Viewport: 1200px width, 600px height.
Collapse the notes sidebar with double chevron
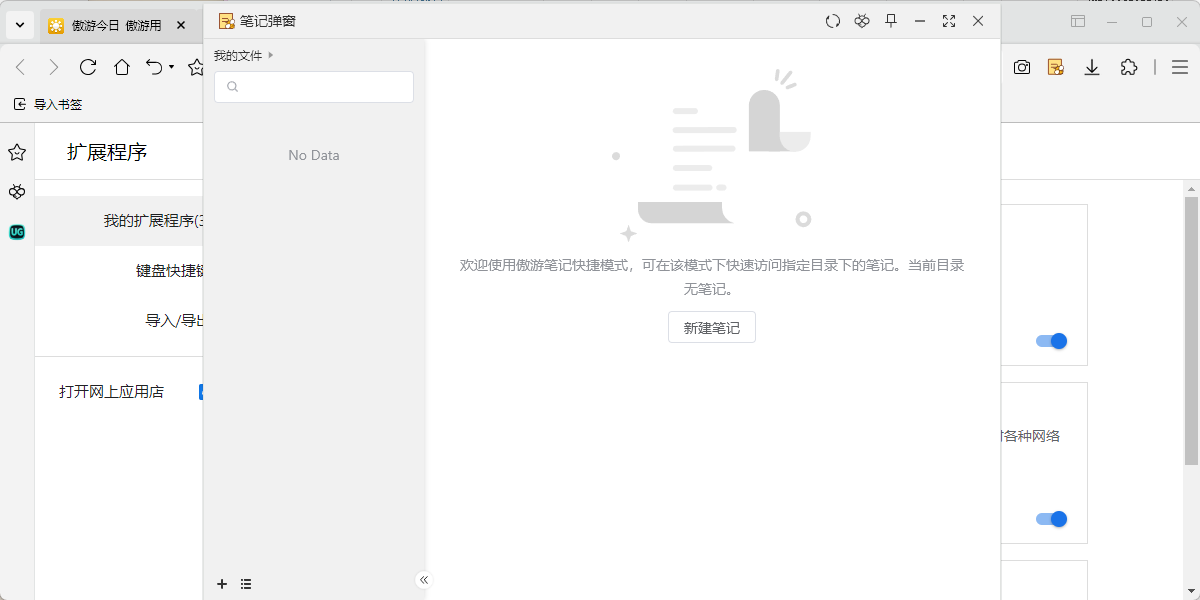423,578
